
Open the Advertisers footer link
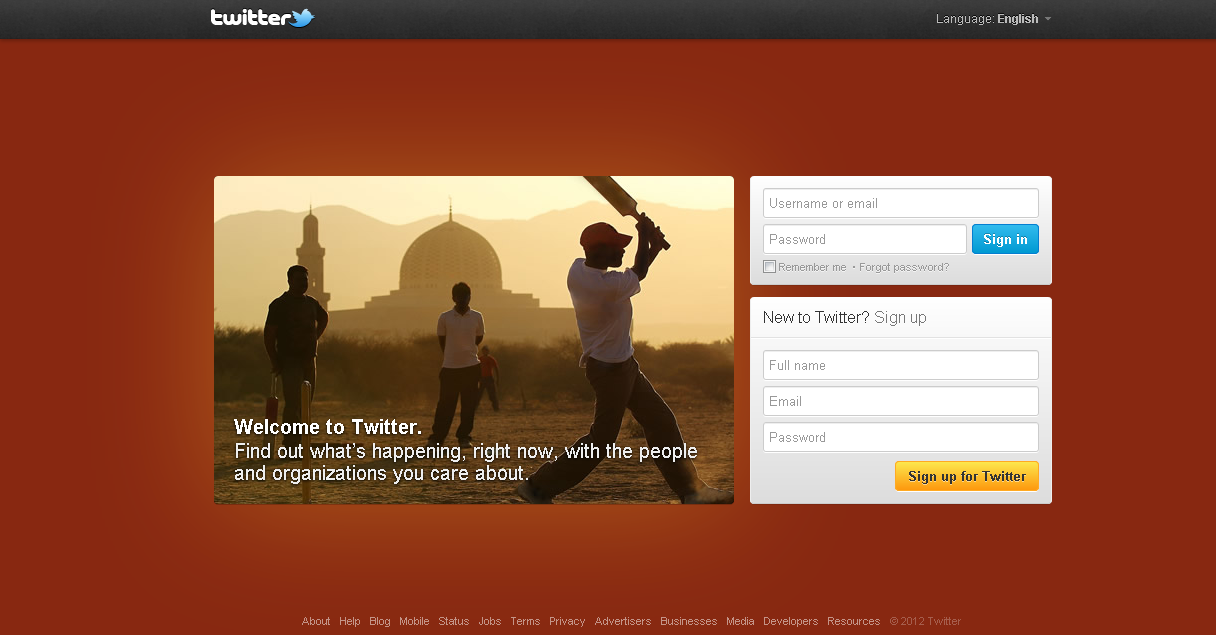[x=623, y=621]
